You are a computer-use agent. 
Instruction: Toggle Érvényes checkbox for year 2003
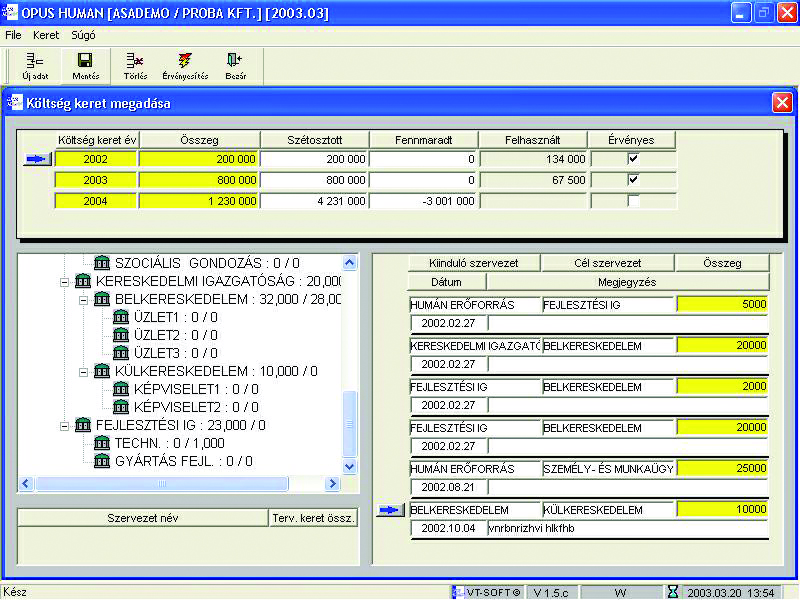click(x=633, y=180)
